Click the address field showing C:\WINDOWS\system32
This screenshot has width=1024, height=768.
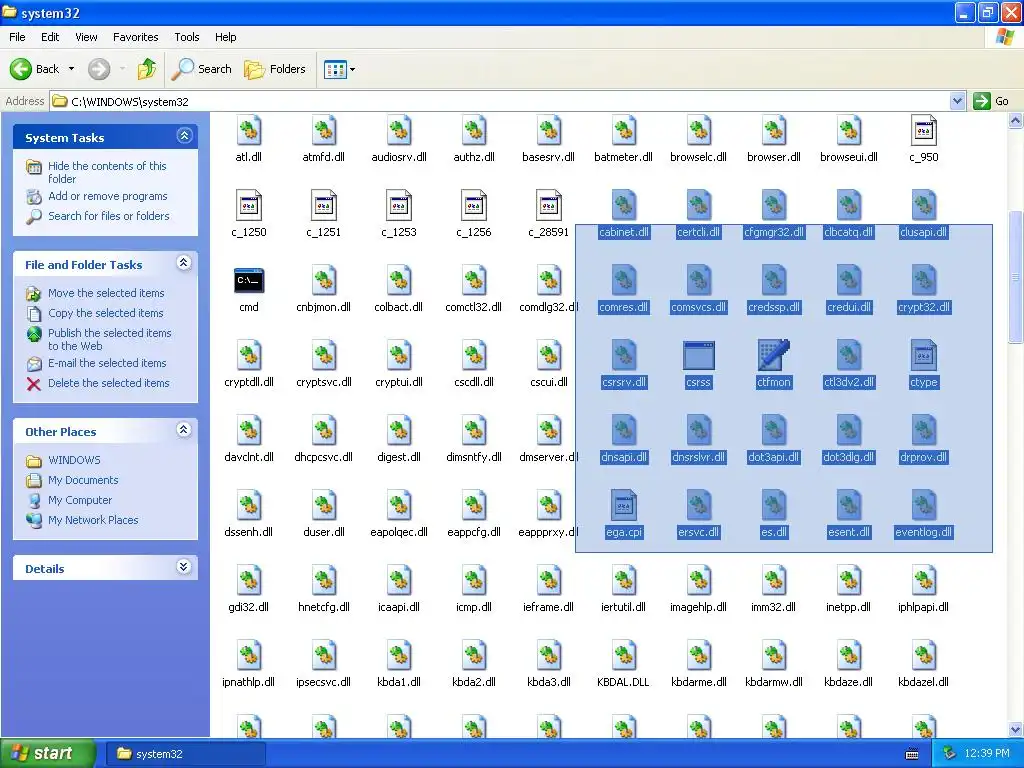[x=500, y=101]
